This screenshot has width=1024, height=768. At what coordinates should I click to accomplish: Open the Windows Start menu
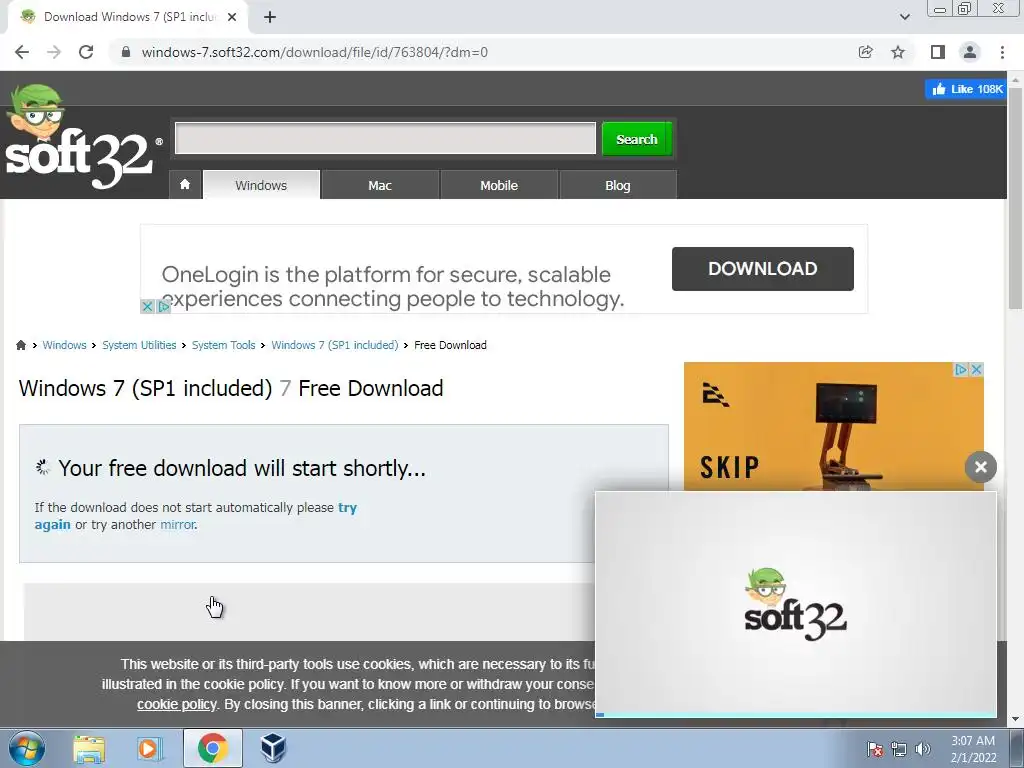27,748
